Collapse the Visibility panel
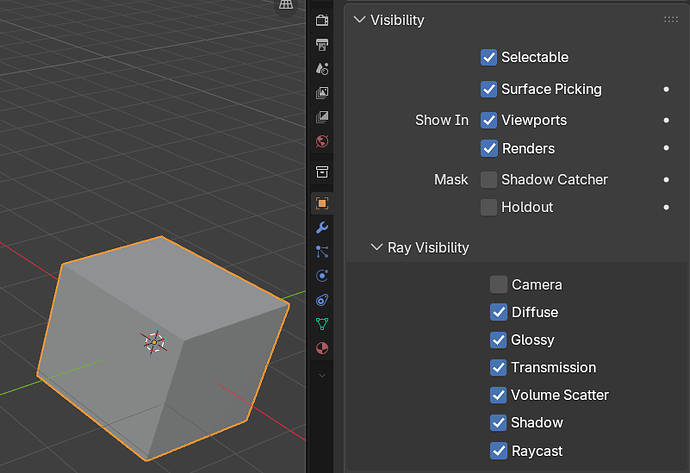Image resolution: width=690 pixels, height=473 pixels. click(360, 20)
